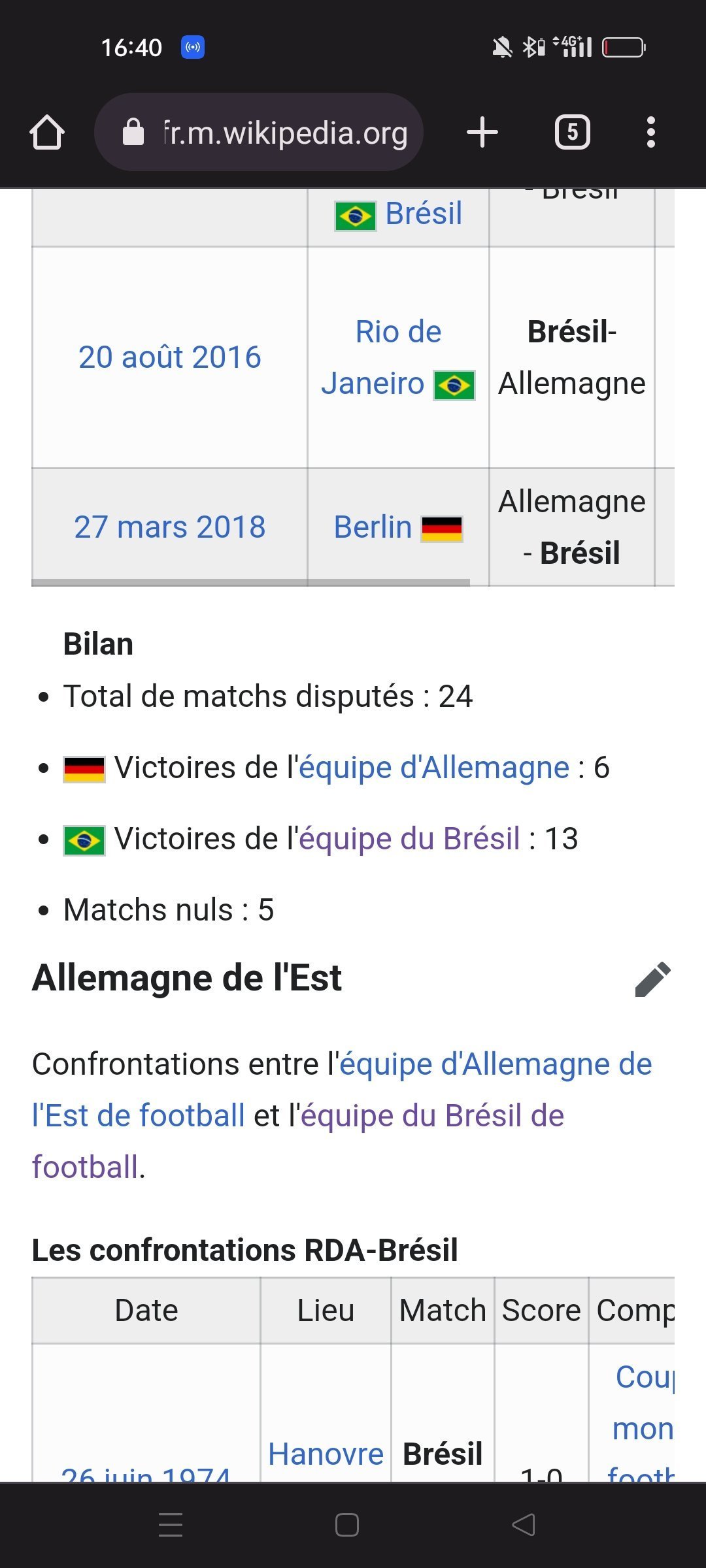Open the équipe du Brésil link in Bilan

[409, 839]
